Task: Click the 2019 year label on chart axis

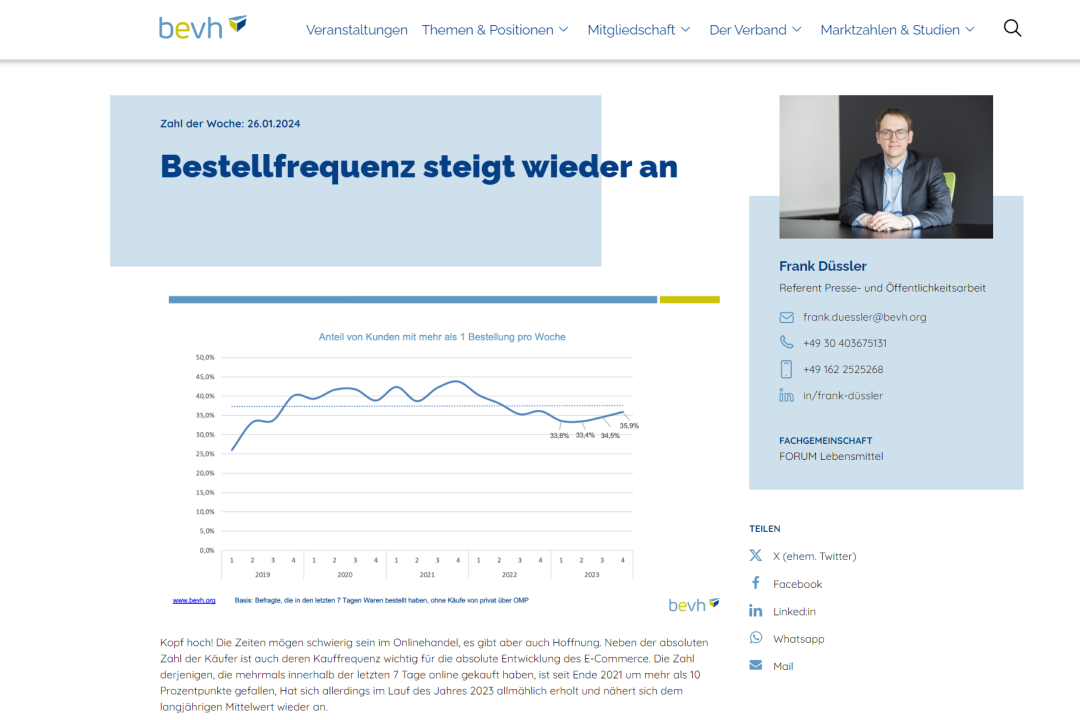Action: [262, 574]
